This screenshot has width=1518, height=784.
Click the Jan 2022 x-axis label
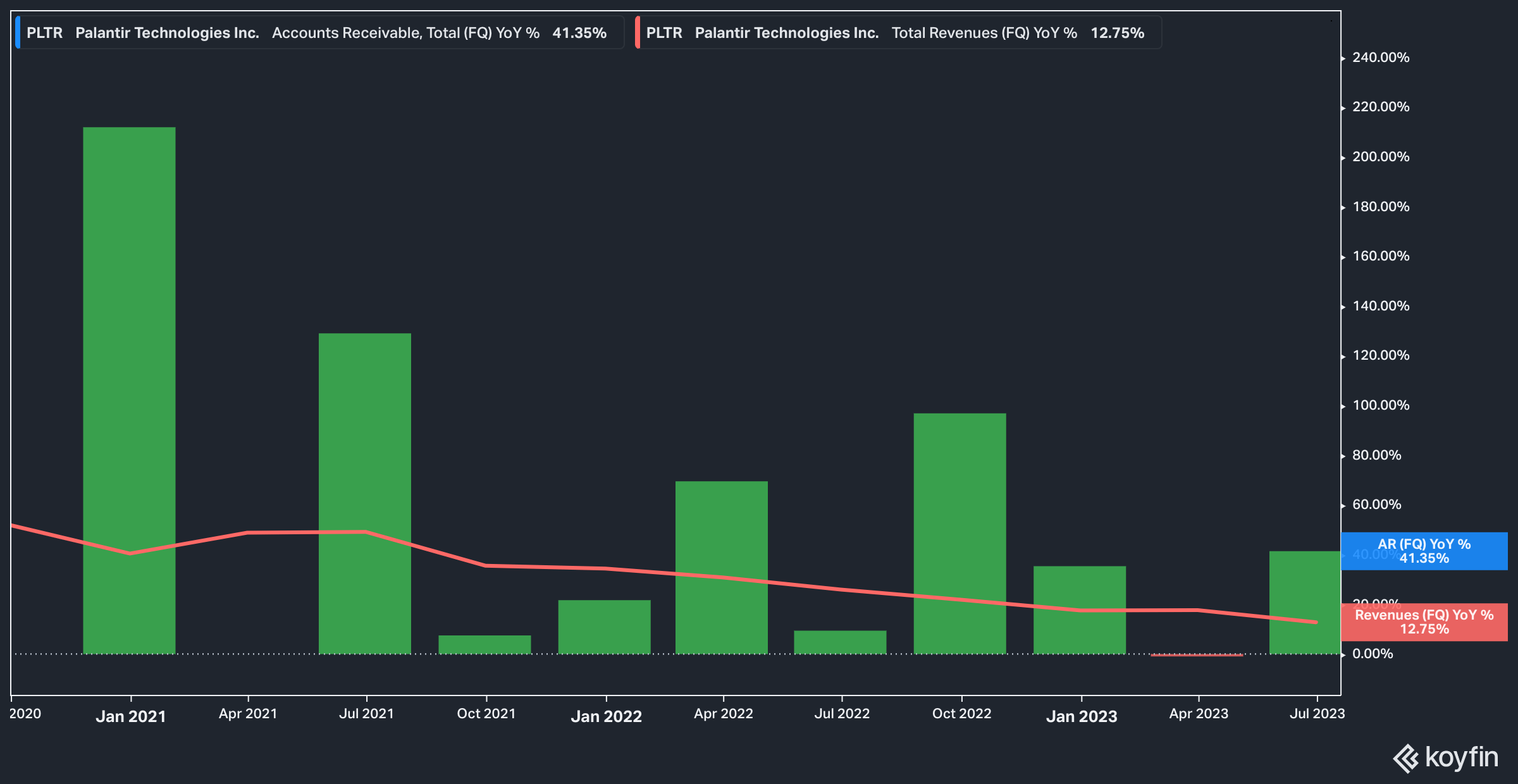607,716
